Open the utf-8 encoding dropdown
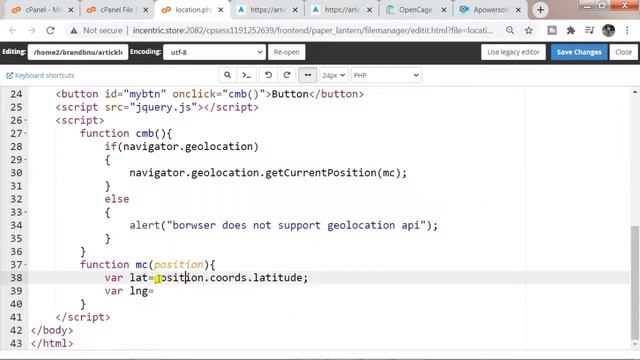The height and width of the screenshot is (360, 640). [x=214, y=52]
